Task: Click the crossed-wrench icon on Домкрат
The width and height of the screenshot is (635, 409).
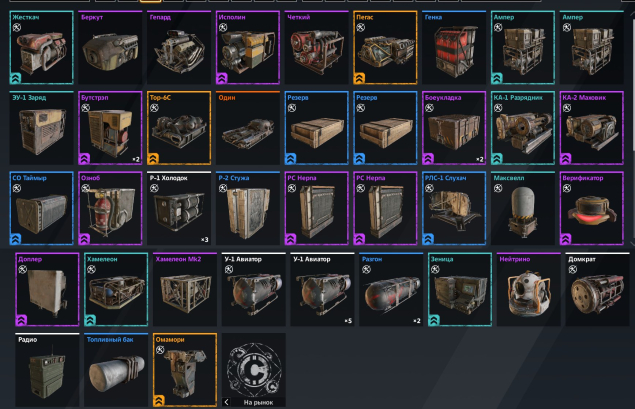Action: click(573, 270)
